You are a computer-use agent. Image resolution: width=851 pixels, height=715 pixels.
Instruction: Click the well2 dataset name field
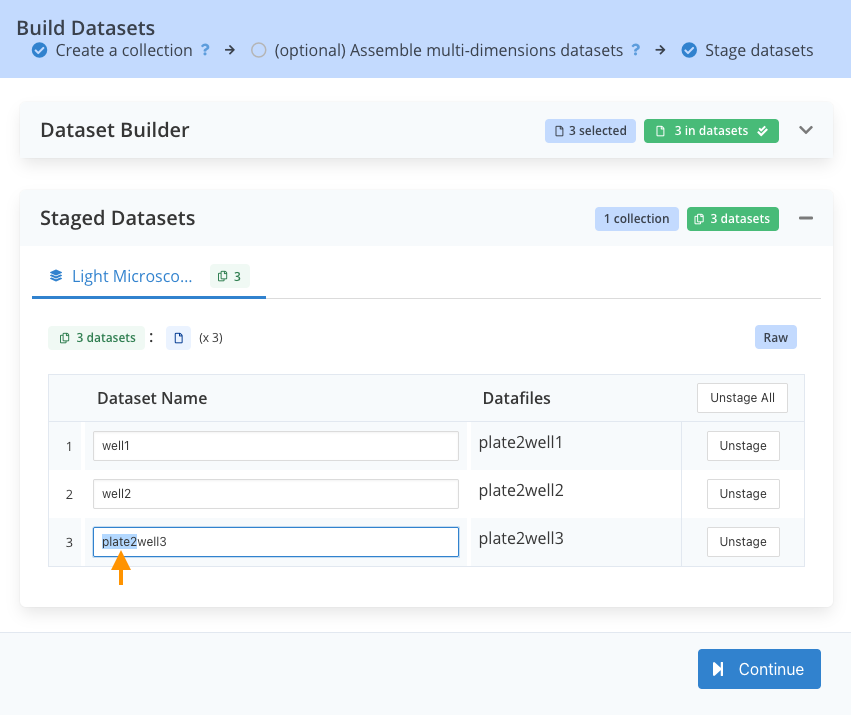coord(276,493)
